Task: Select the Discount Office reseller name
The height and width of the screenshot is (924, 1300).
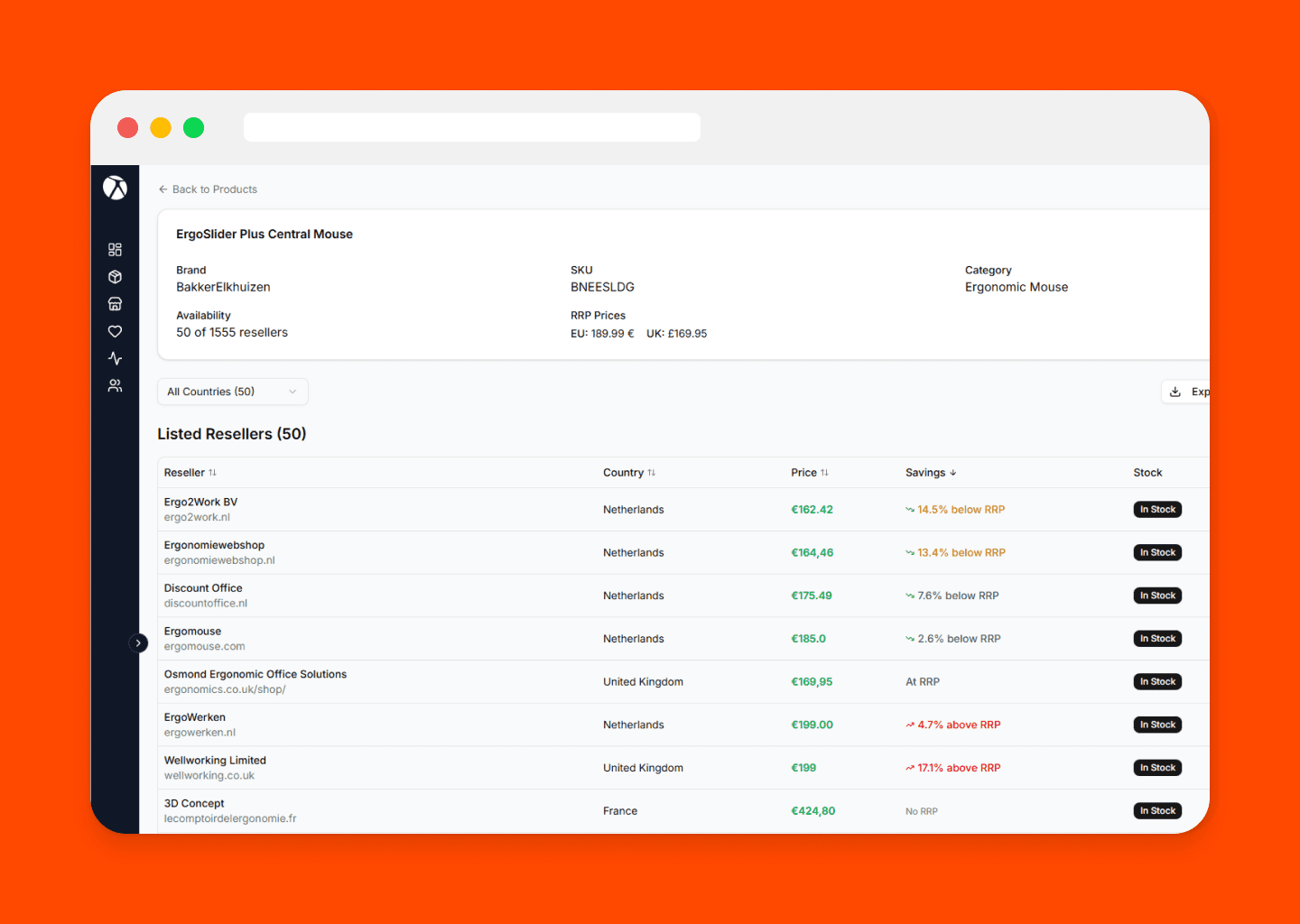Action: (203, 588)
